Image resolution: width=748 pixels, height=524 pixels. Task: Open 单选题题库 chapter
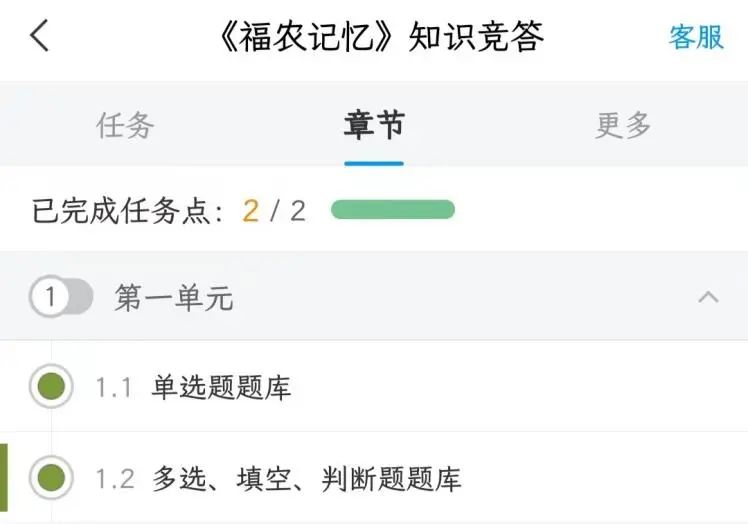point(222,387)
